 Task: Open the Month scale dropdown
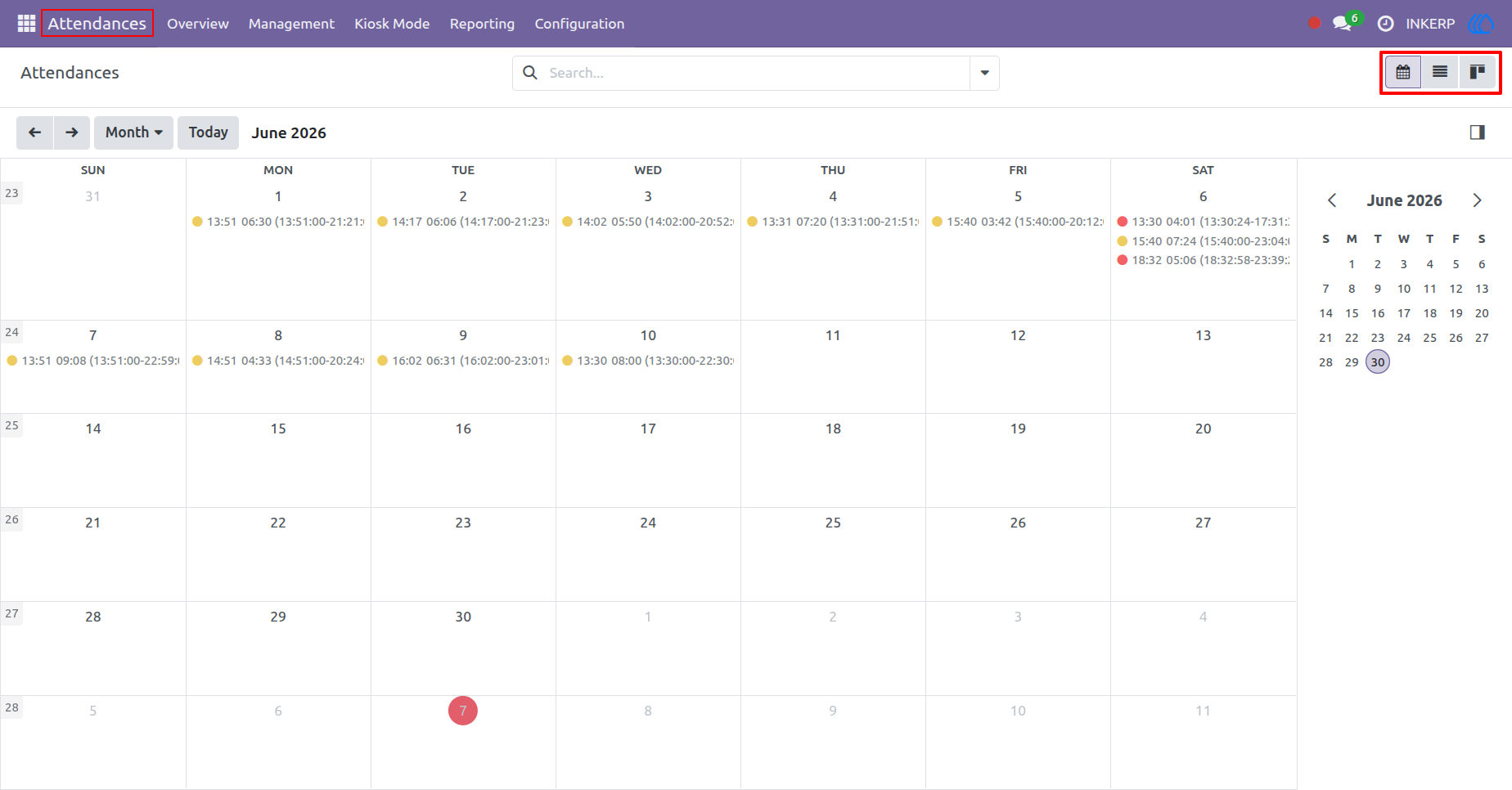coord(133,132)
